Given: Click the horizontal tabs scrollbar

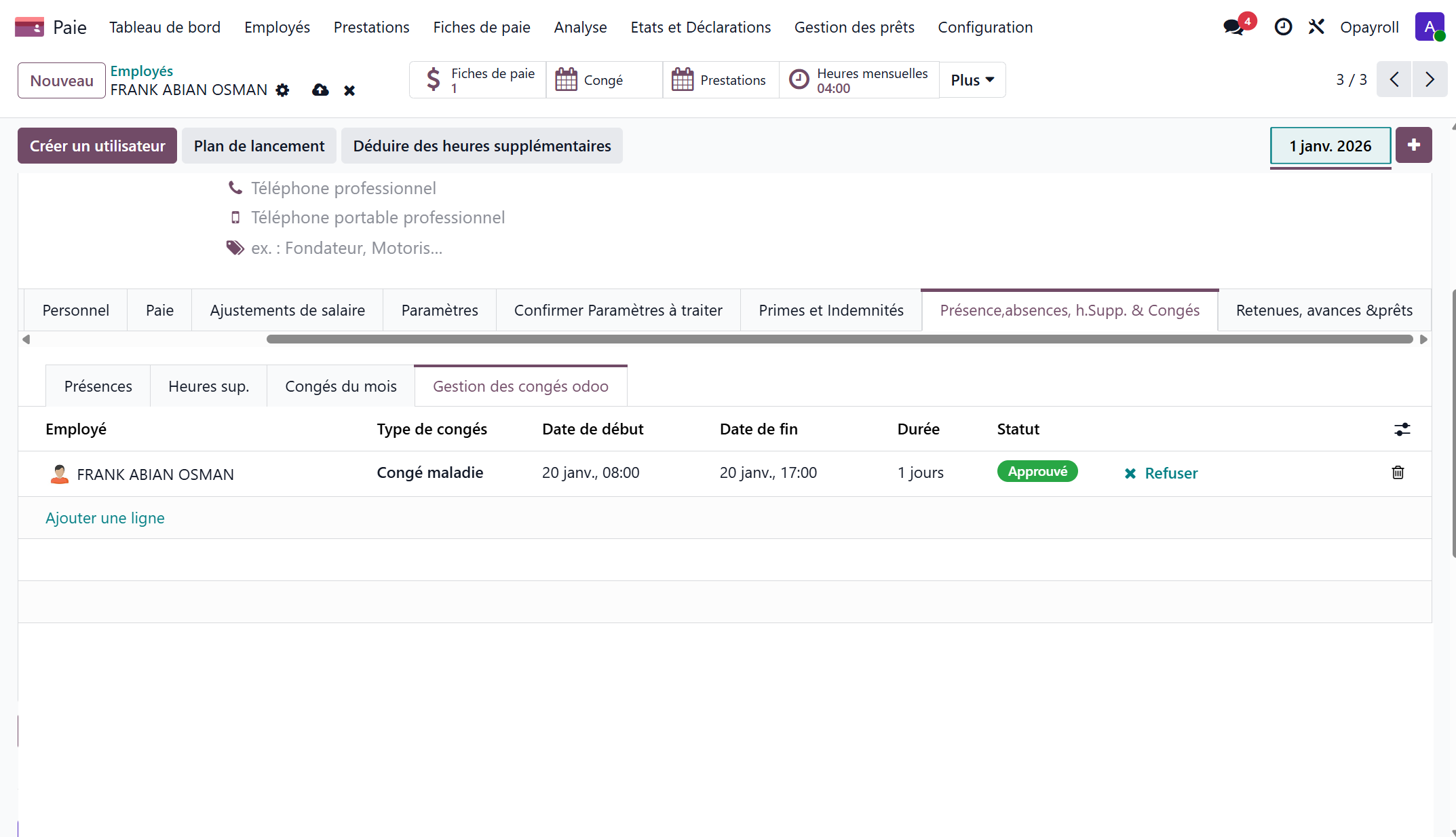Looking at the screenshot, I should (839, 339).
